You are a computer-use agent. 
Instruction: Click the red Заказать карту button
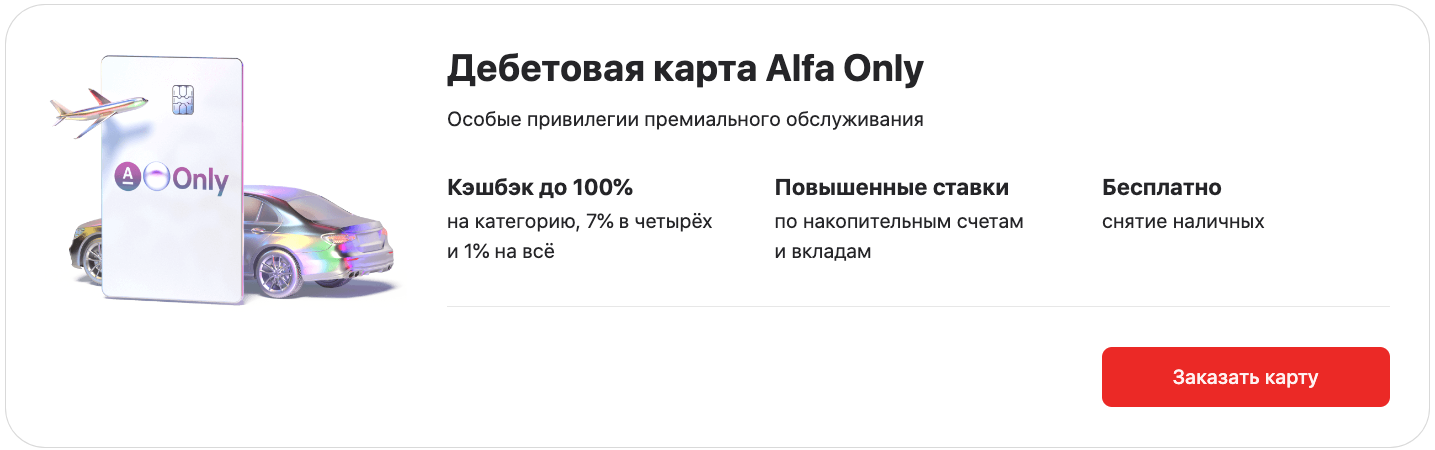(x=1245, y=377)
